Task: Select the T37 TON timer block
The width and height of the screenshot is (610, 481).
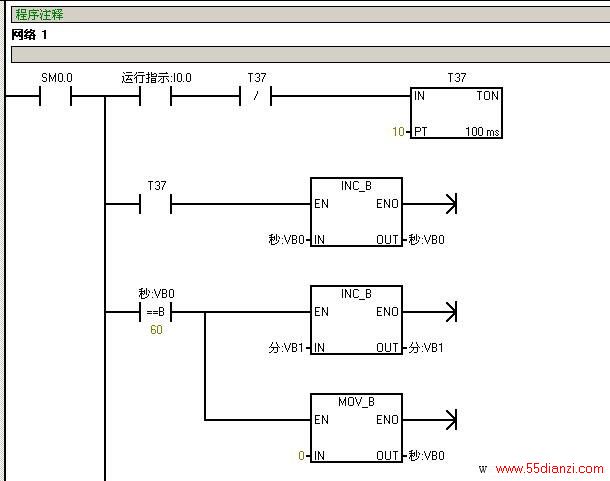Action: coord(456,113)
